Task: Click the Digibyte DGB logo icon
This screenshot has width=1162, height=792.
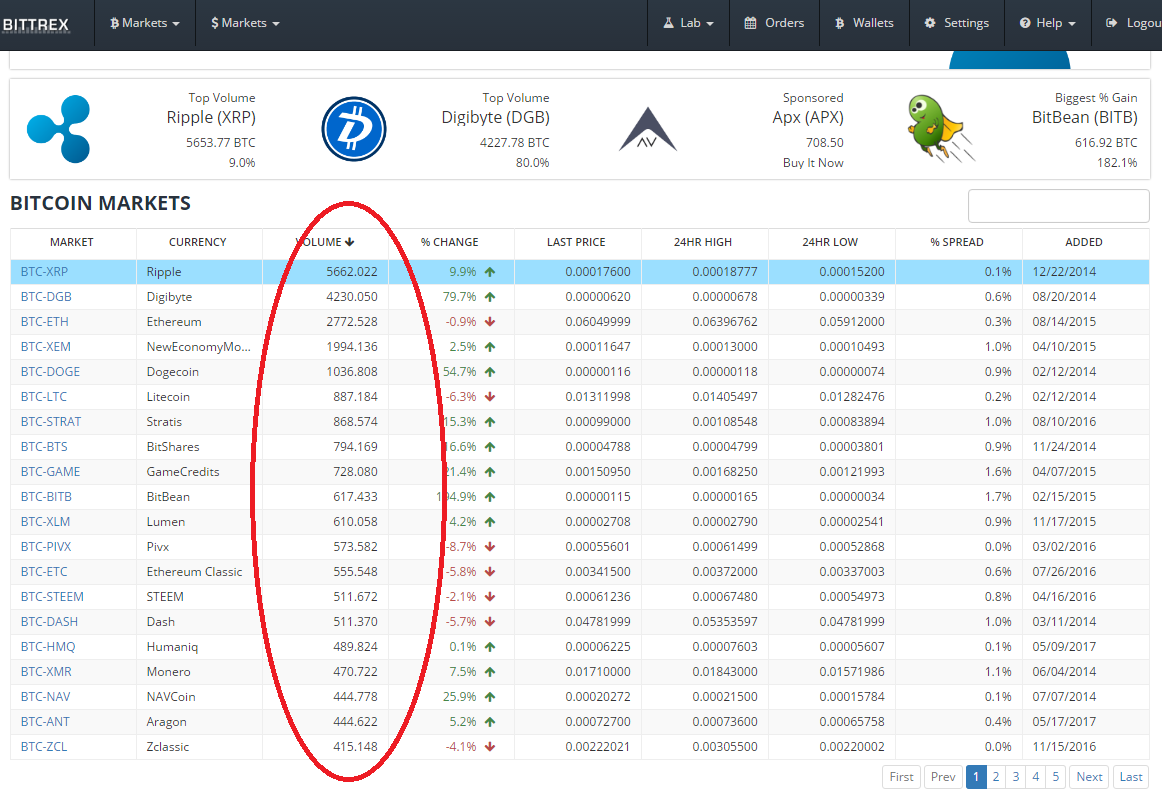Action: pos(353,129)
